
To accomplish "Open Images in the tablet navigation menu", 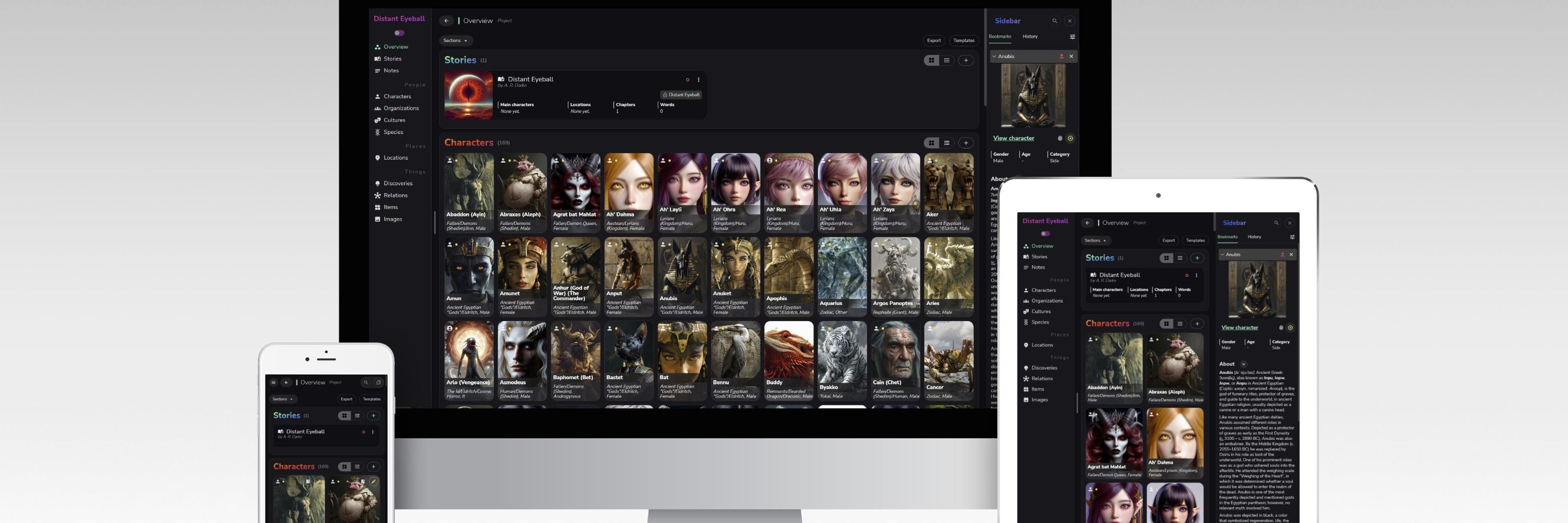I will (x=1036, y=400).
